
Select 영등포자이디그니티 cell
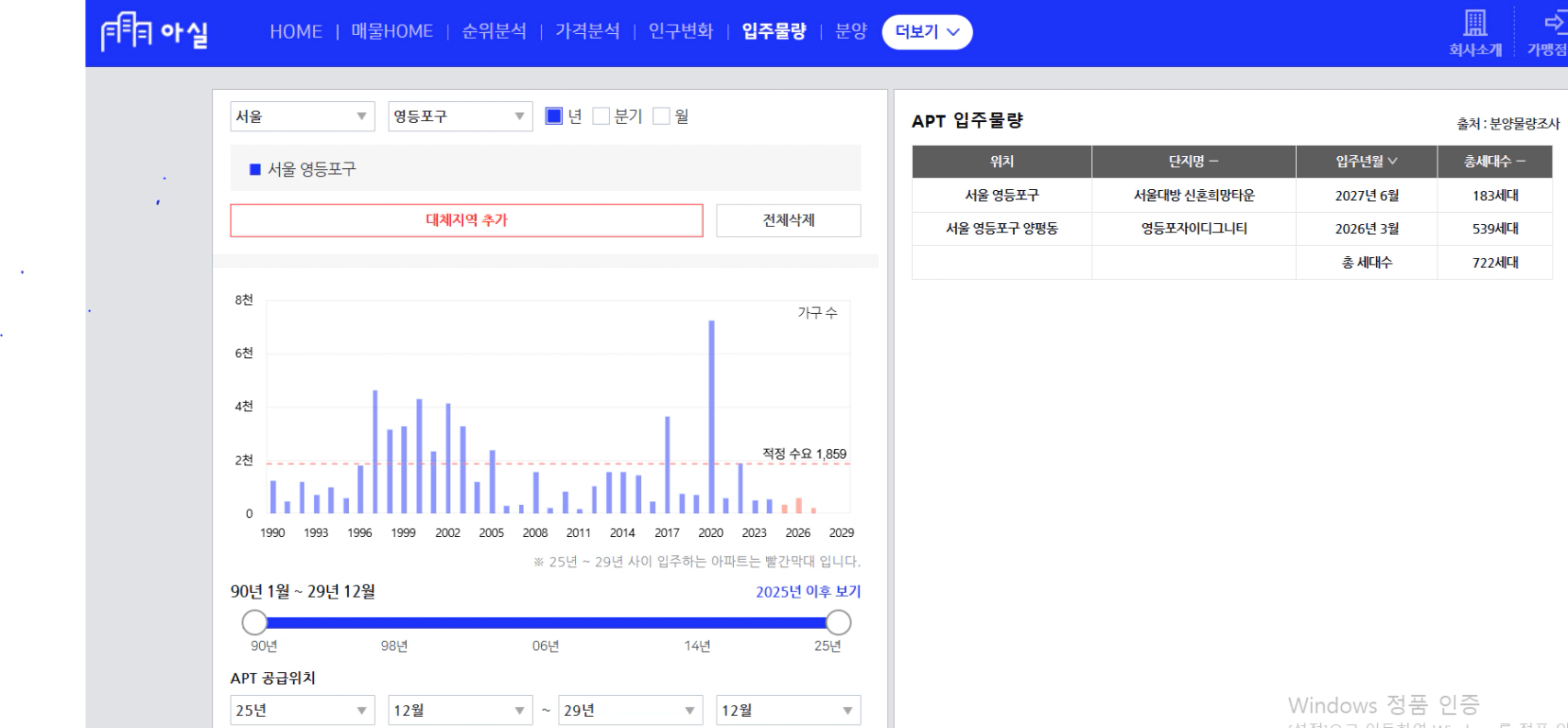coord(1194,229)
